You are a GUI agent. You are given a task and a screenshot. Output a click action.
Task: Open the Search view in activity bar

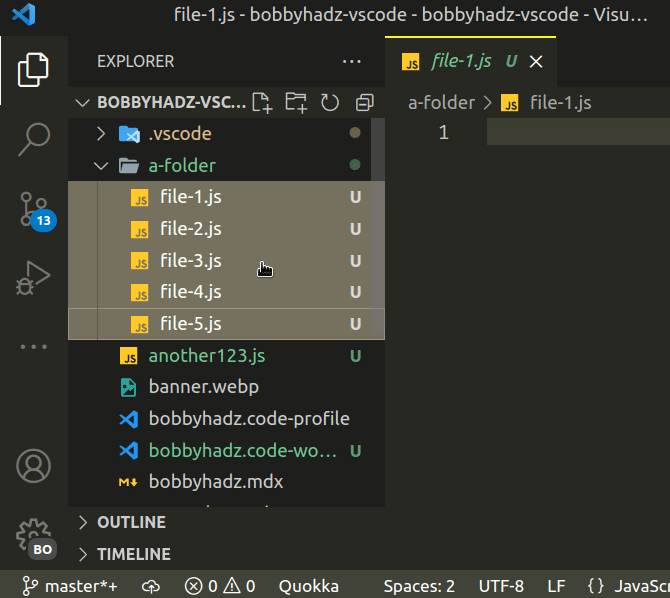click(34, 139)
